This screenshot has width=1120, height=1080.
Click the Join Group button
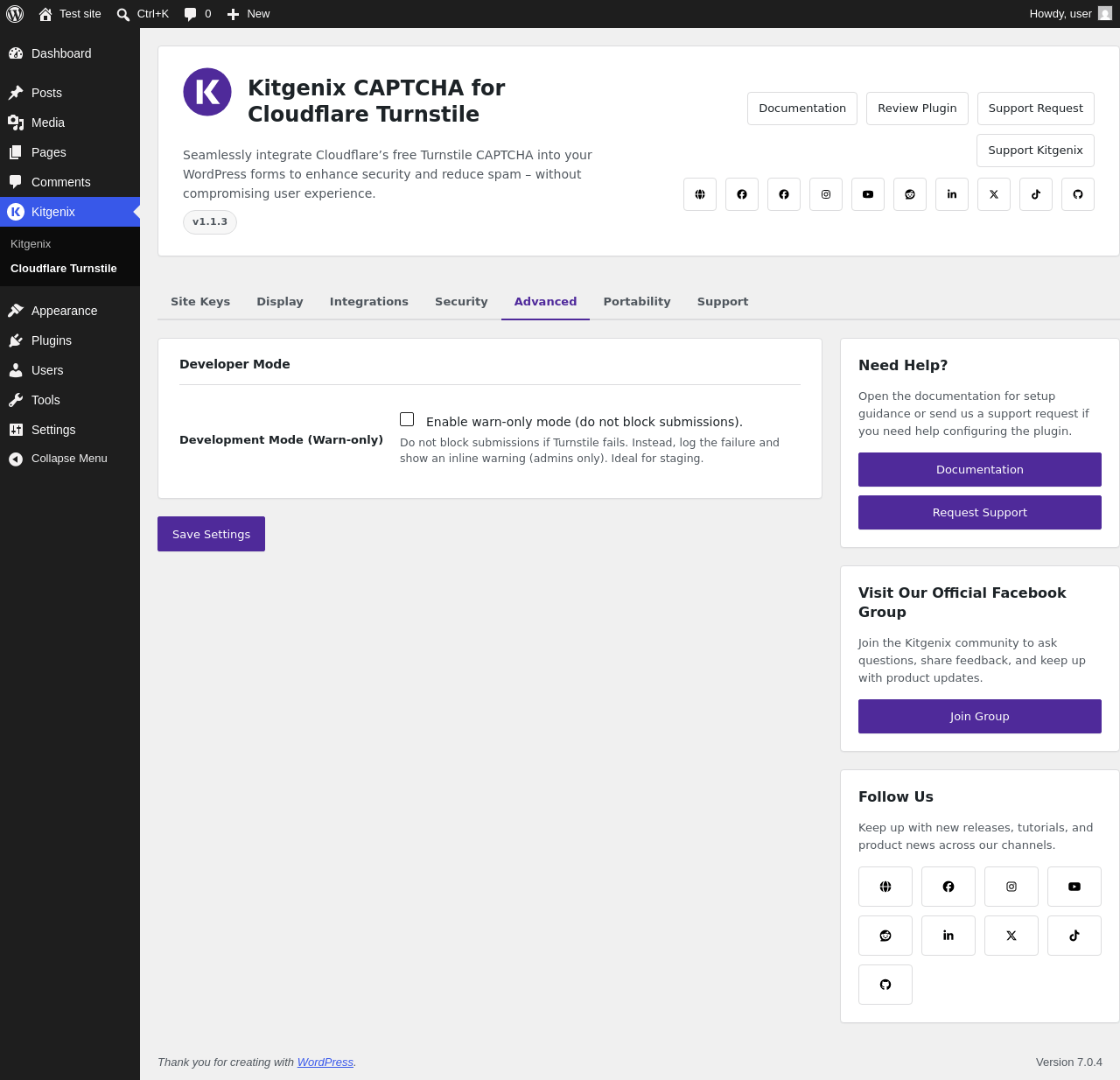[980, 716]
